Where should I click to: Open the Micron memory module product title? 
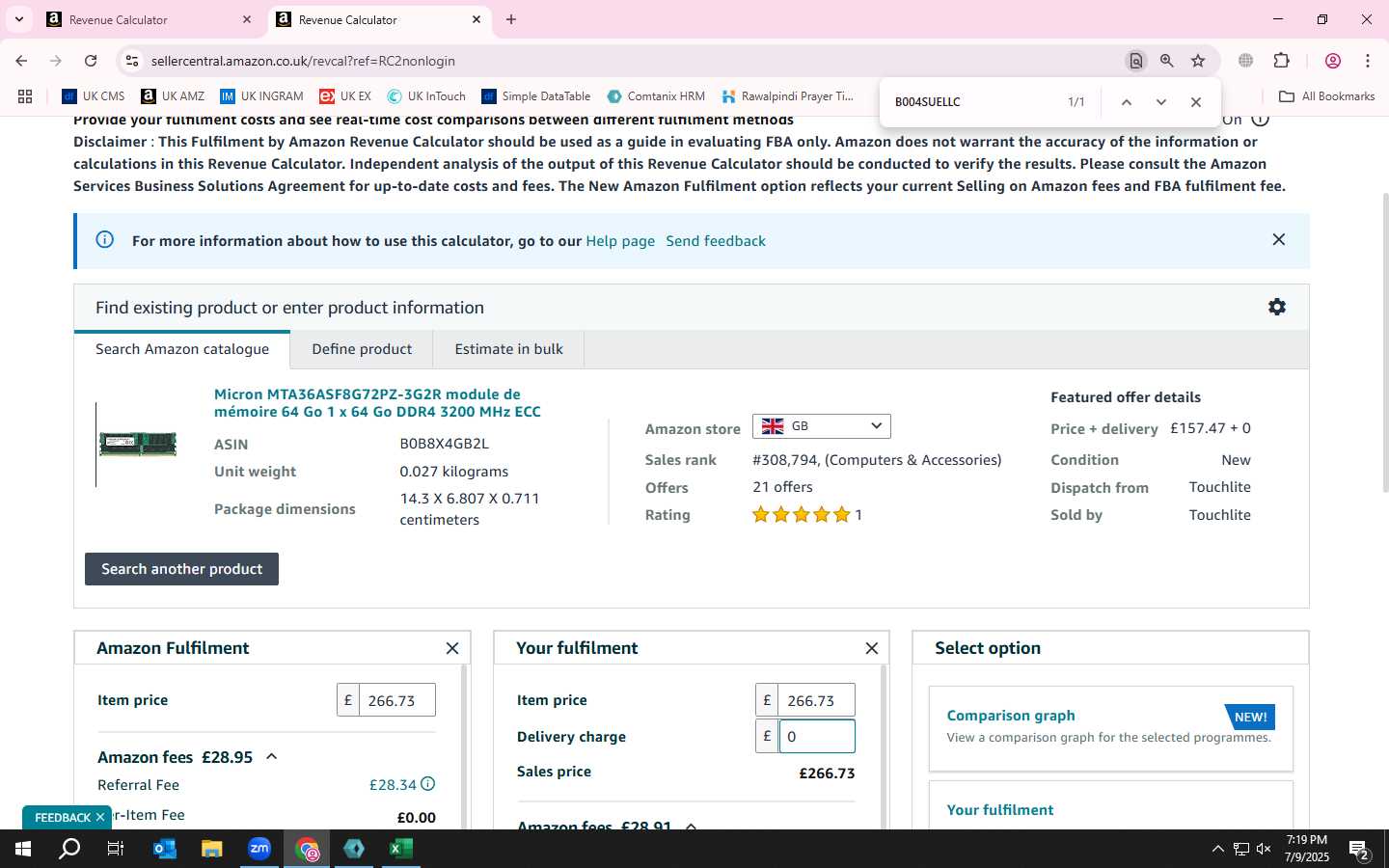coord(377,403)
